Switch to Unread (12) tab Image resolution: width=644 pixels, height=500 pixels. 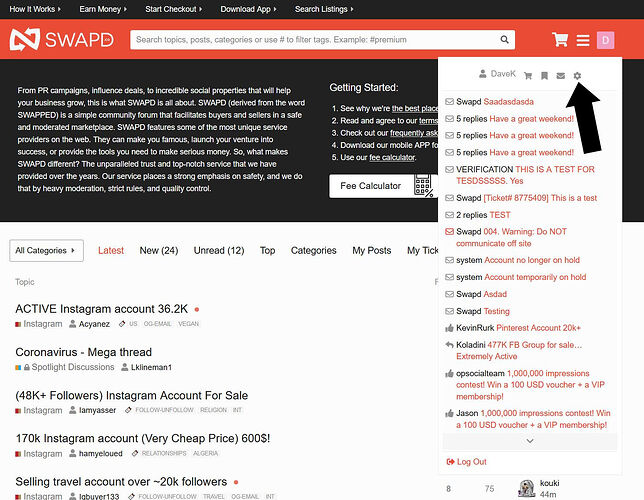point(219,251)
